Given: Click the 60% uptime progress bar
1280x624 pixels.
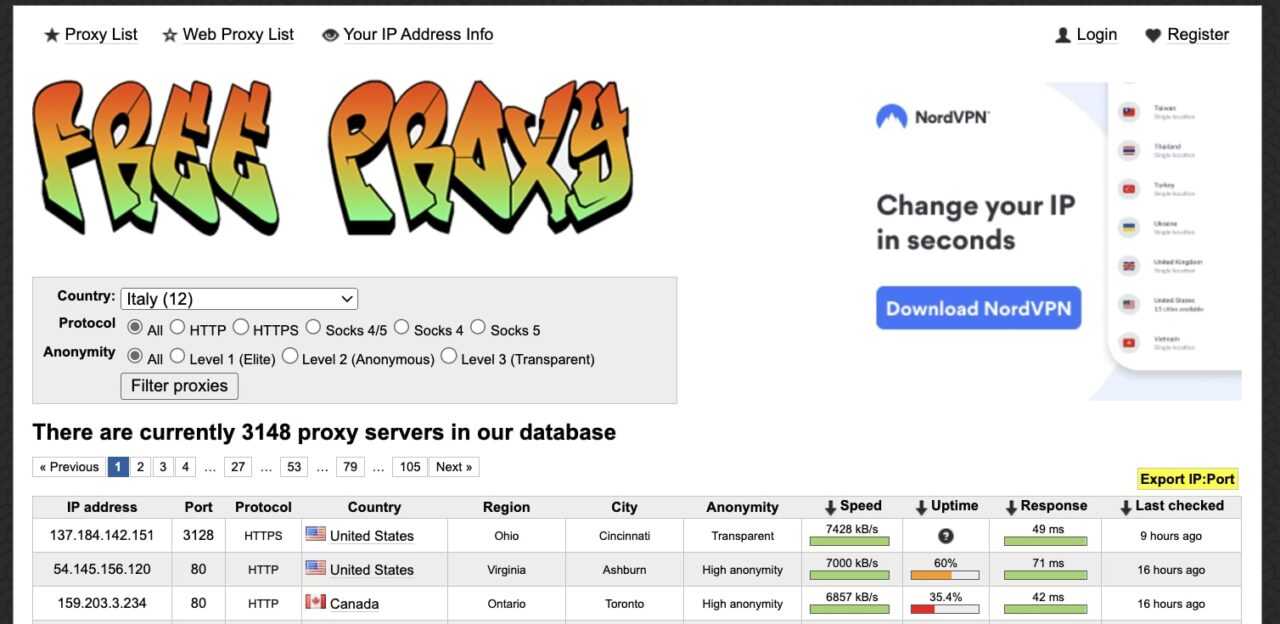Looking at the screenshot, I should click(x=945, y=575).
